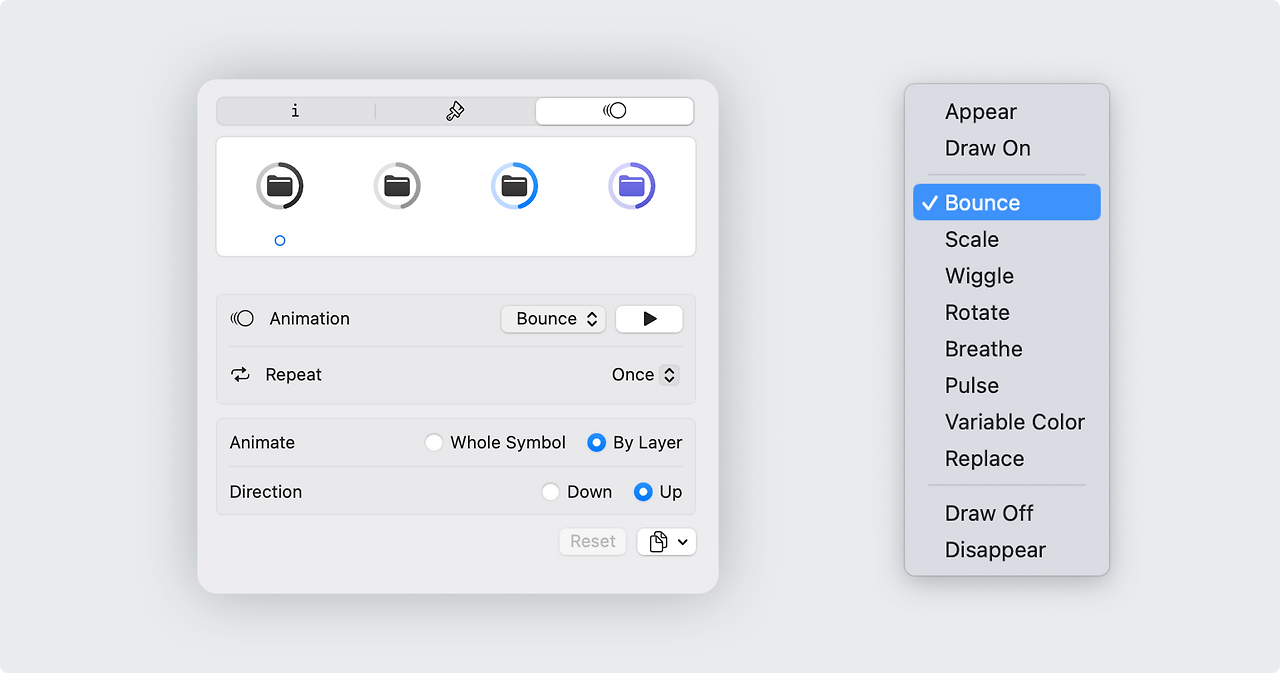The height and width of the screenshot is (673, 1280).
Task: Select the gray hierarchical folder symbol preview
Action: [397, 186]
